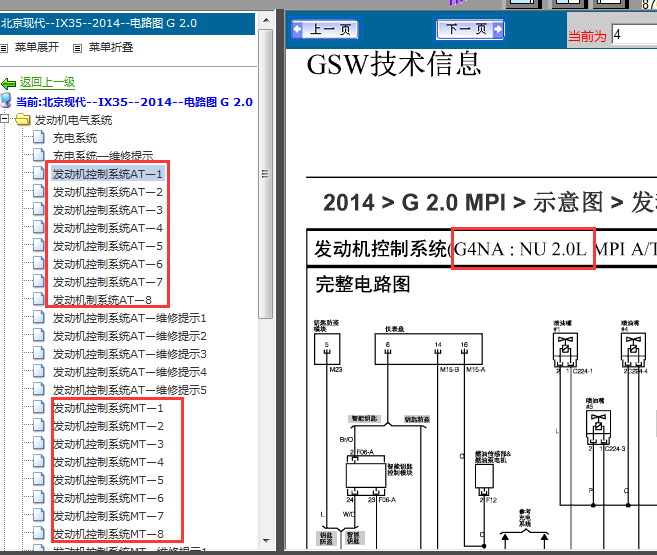Click the page icon beside 发动机控制系统MT—7

[39, 515]
